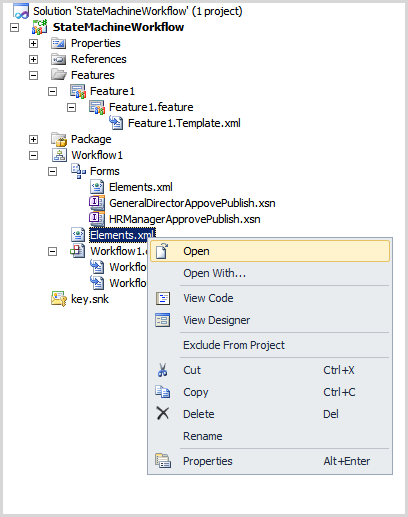Expand the Package node
Screen dimensions: 408x517
tap(33, 139)
